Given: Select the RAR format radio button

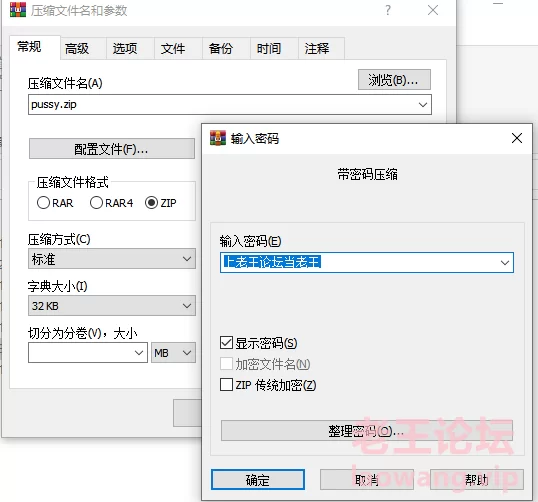Looking at the screenshot, I should 44,202.
